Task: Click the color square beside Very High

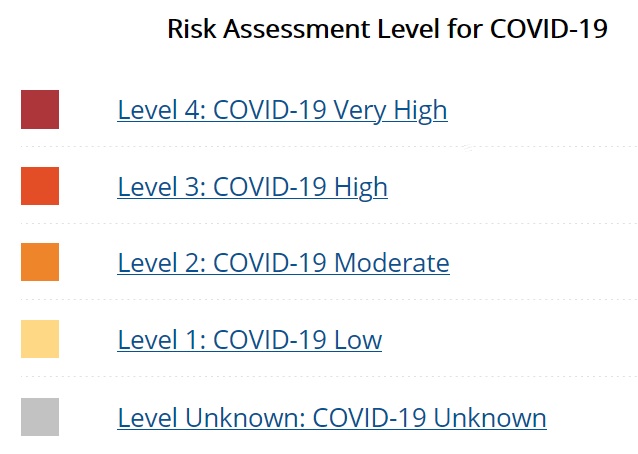Action: coord(40,109)
